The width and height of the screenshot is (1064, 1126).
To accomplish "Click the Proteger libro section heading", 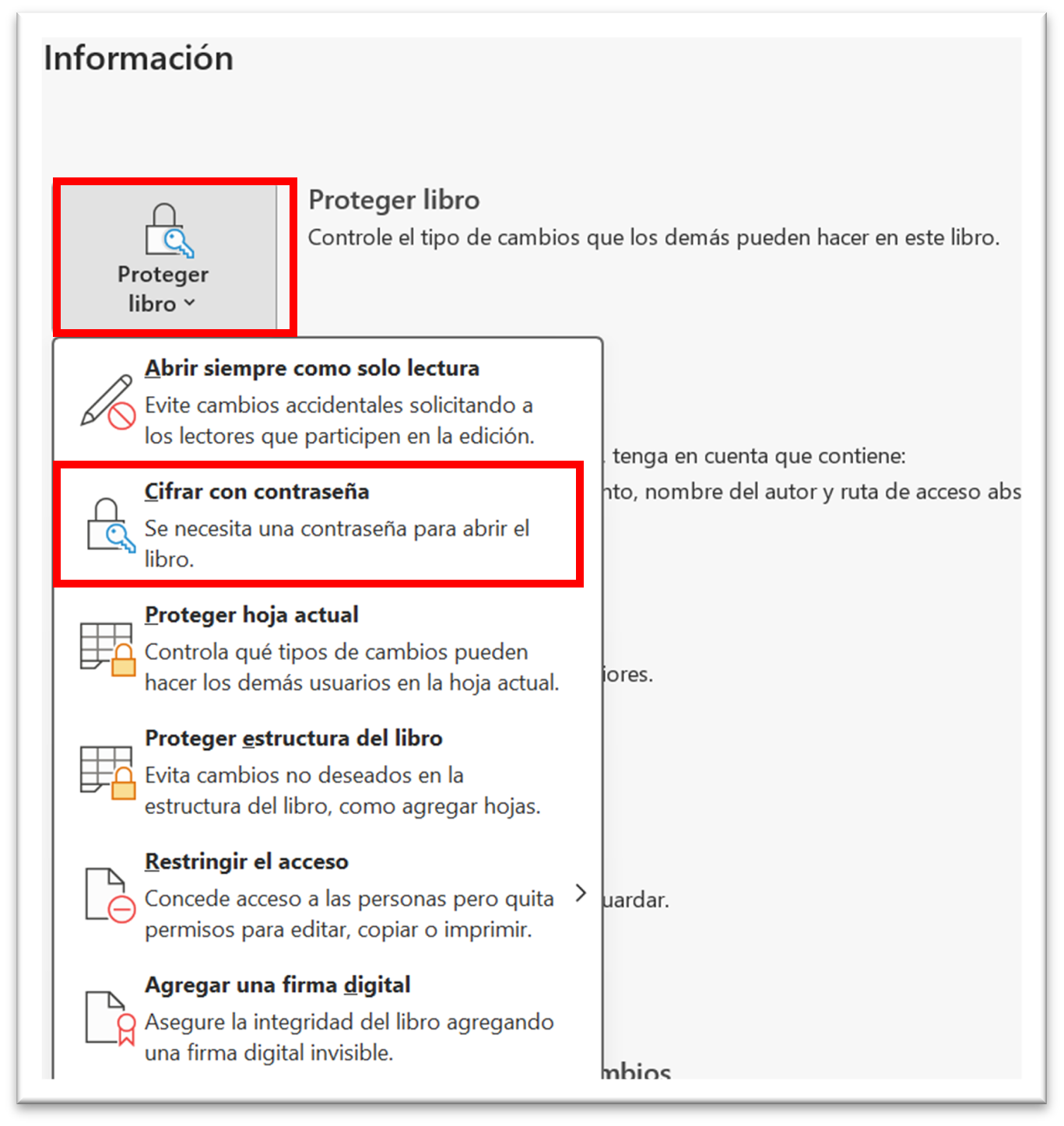I will [x=394, y=200].
